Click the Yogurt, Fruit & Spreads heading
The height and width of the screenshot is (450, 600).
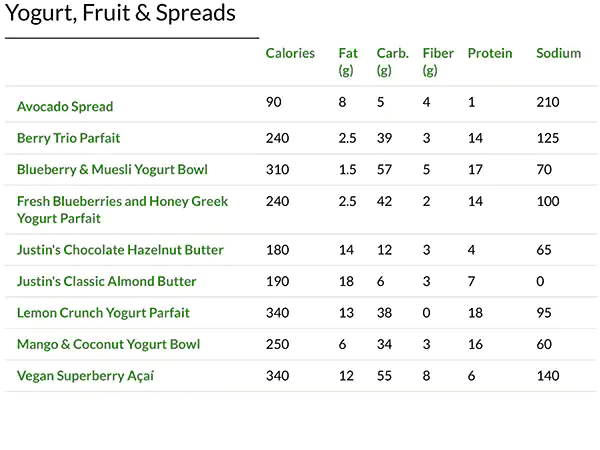pos(121,14)
